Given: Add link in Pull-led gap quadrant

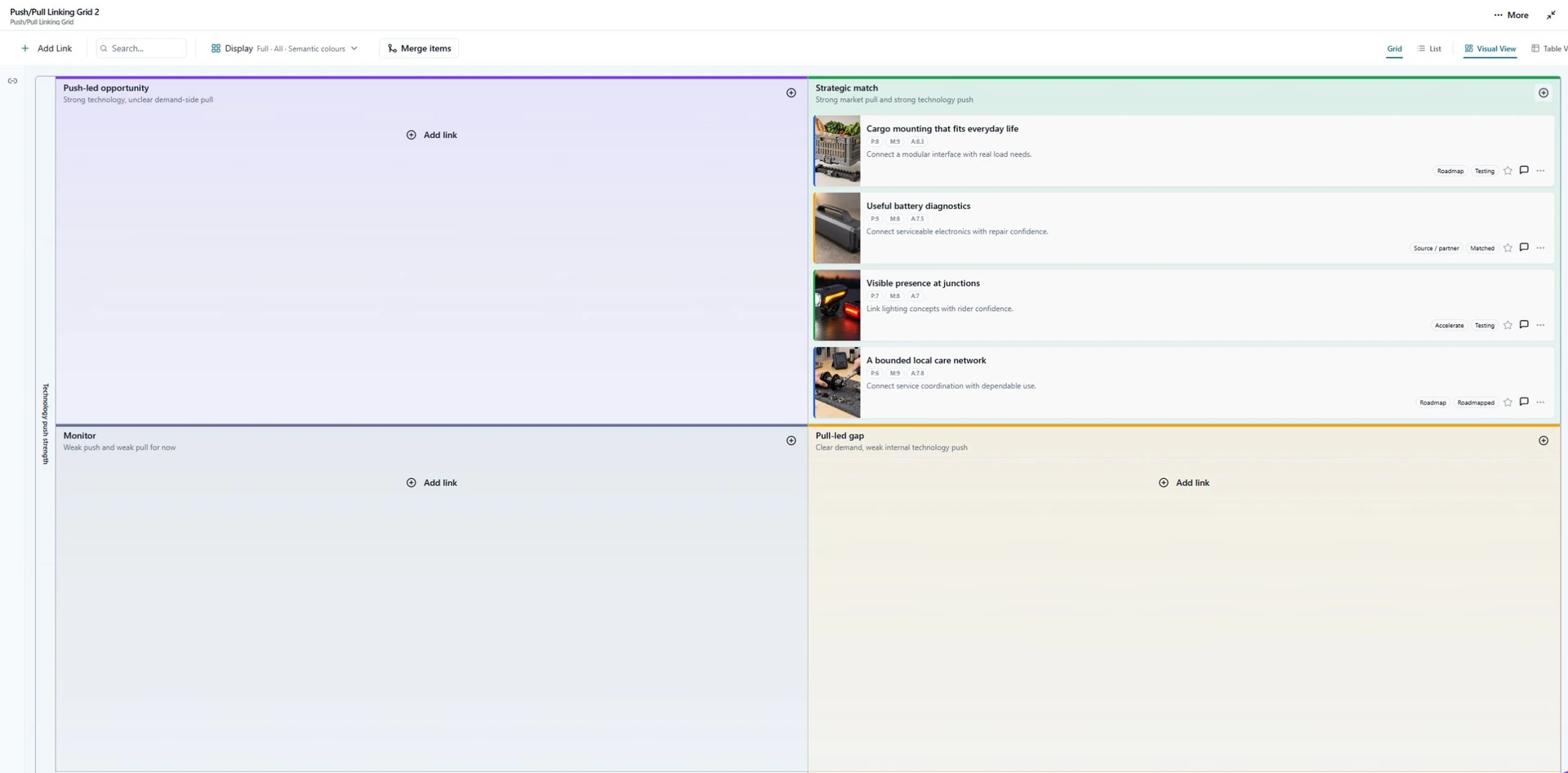Looking at the screenshot, I should (x=1184, y=482).
